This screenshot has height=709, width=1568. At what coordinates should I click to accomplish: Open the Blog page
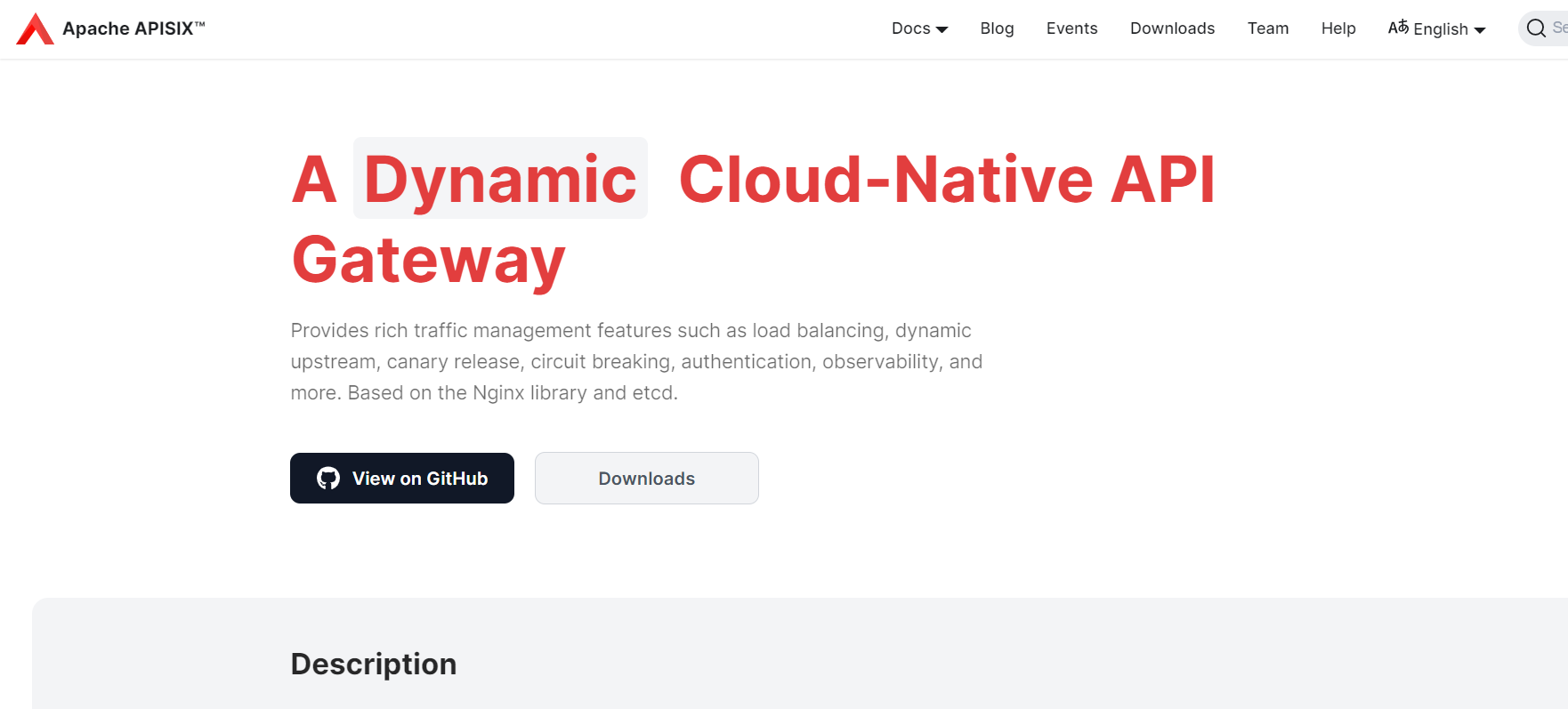point(997,28)
